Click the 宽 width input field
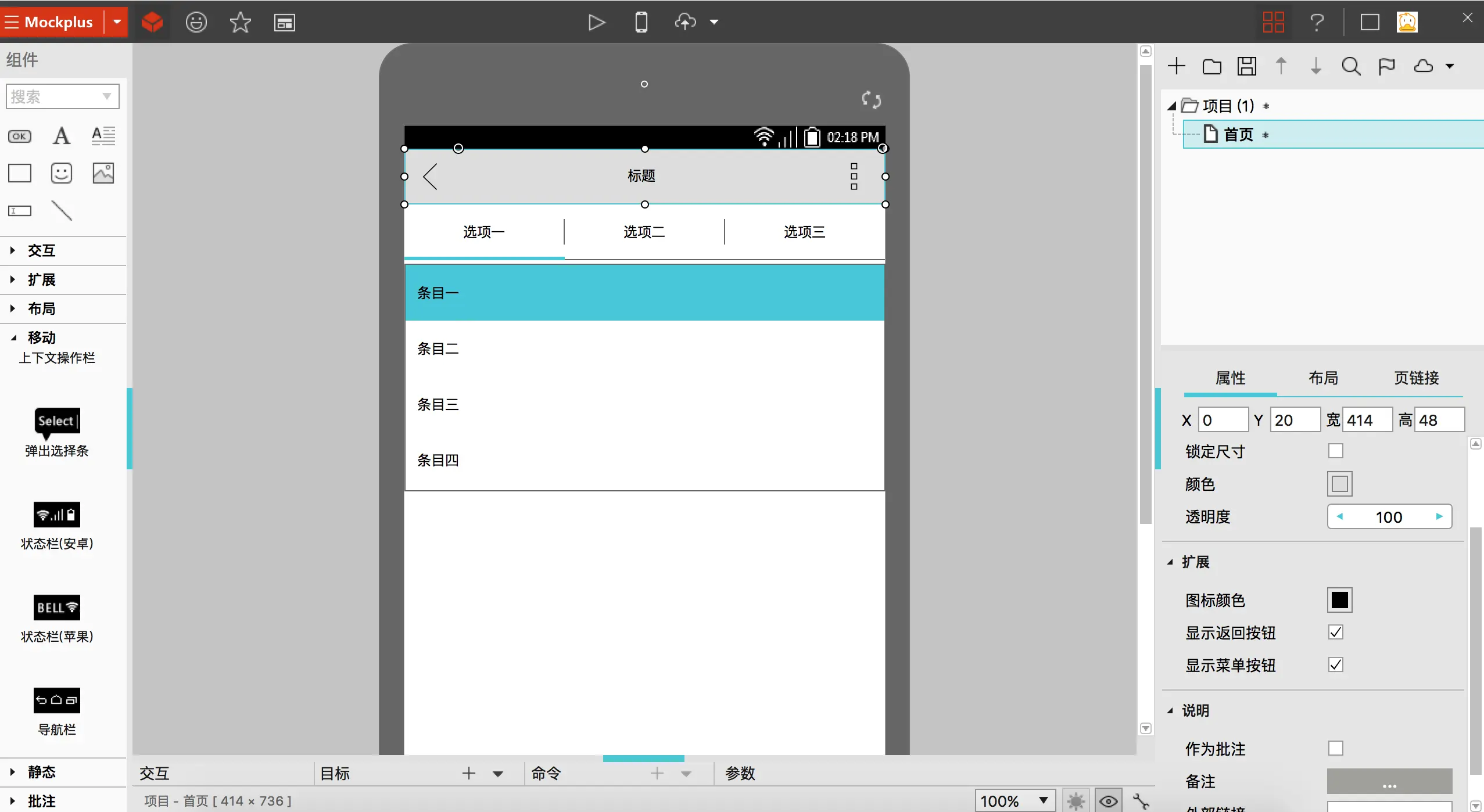The image size is (1484, 812). [1367, 420]
